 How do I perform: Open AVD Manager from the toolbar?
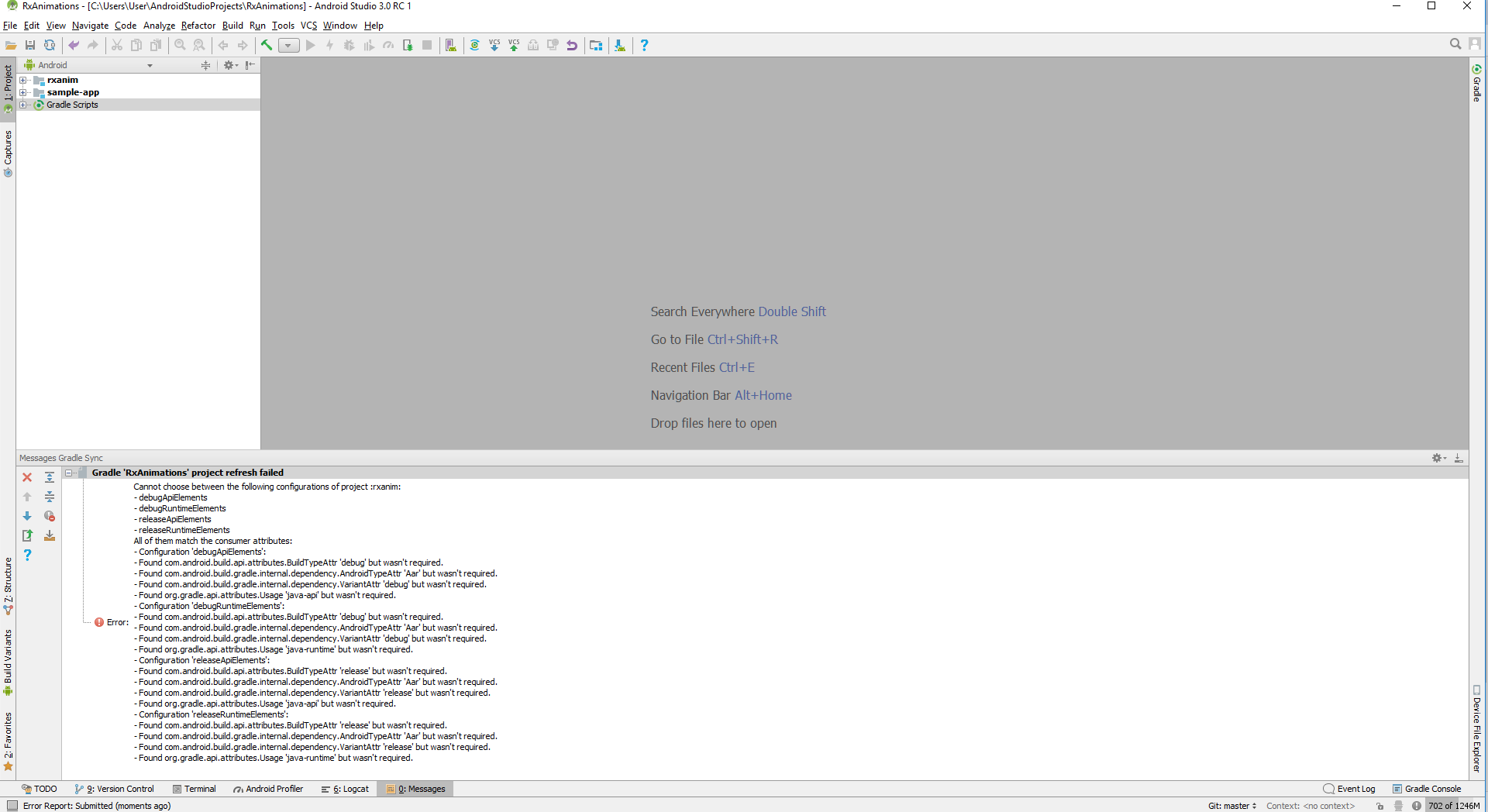pos(451,46)
